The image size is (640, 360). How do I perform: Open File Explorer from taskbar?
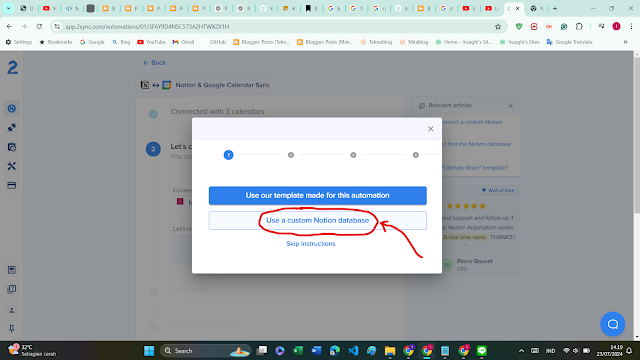pos(390,351)
